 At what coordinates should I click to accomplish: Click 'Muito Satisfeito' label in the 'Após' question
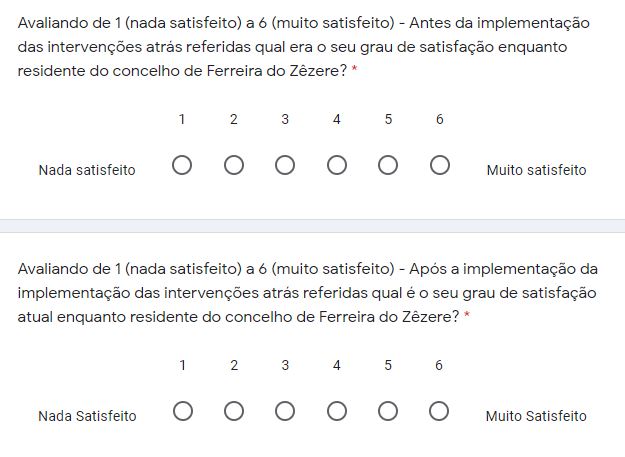536,415
